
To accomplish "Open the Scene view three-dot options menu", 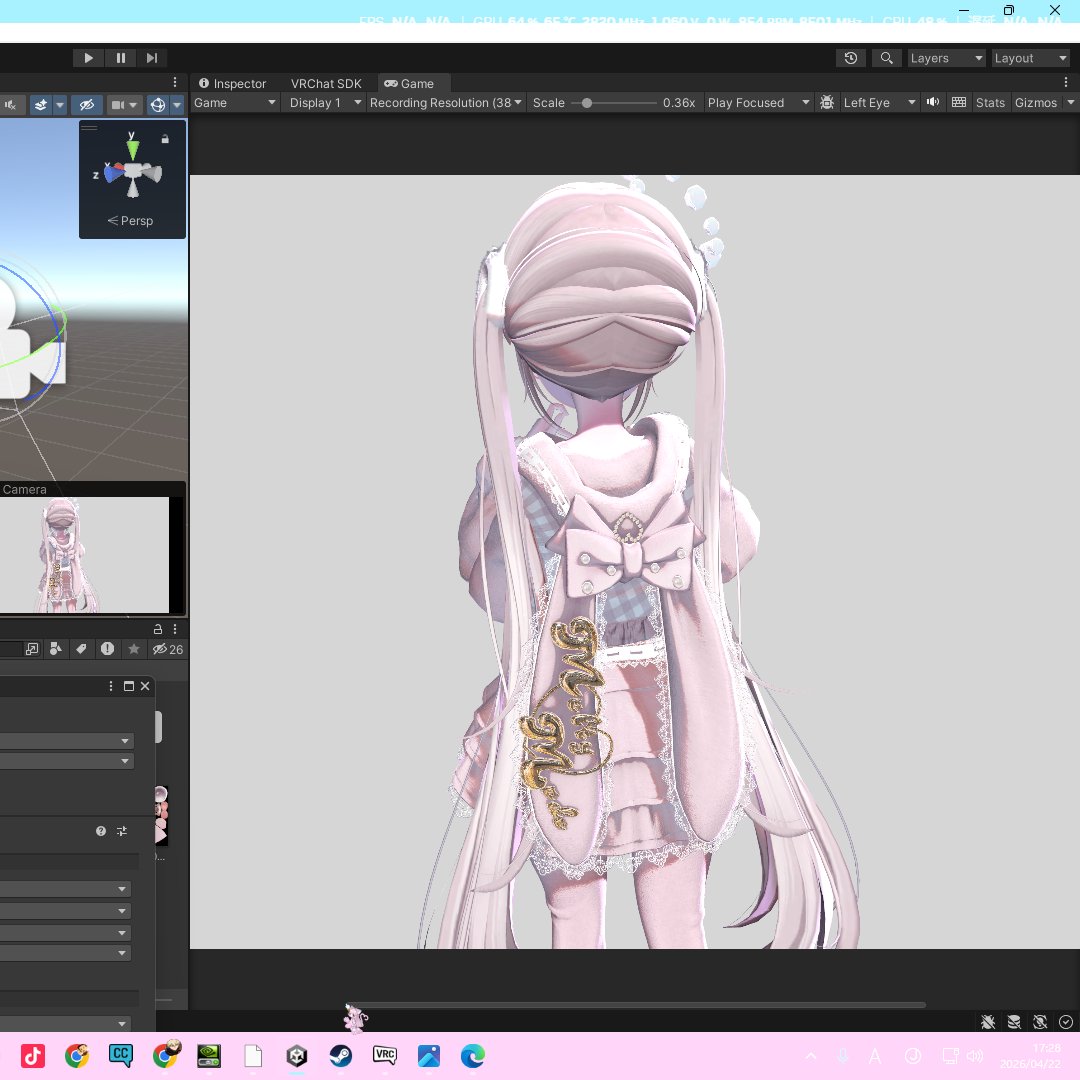I will click(x=175, y=82).
